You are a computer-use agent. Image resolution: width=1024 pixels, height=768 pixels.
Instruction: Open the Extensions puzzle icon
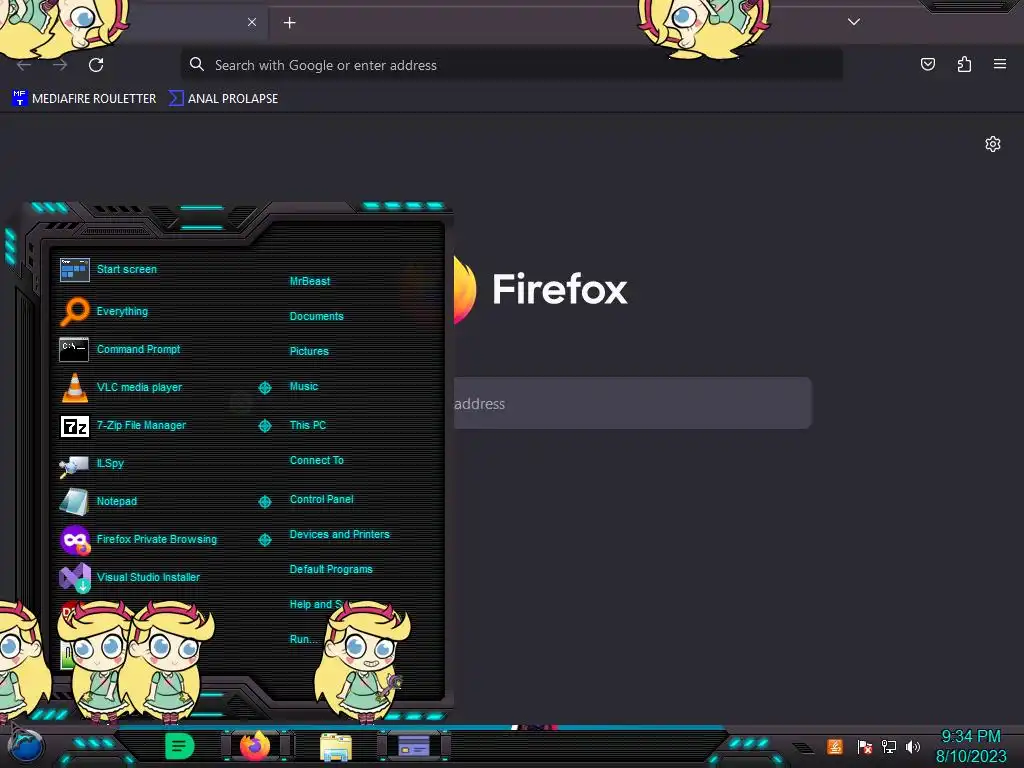pyautogui.click(x=964, y=64)
